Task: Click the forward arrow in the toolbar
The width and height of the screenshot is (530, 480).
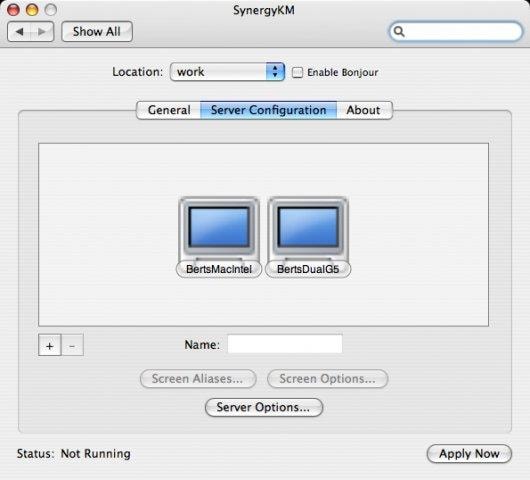Action: coord(42,31)
